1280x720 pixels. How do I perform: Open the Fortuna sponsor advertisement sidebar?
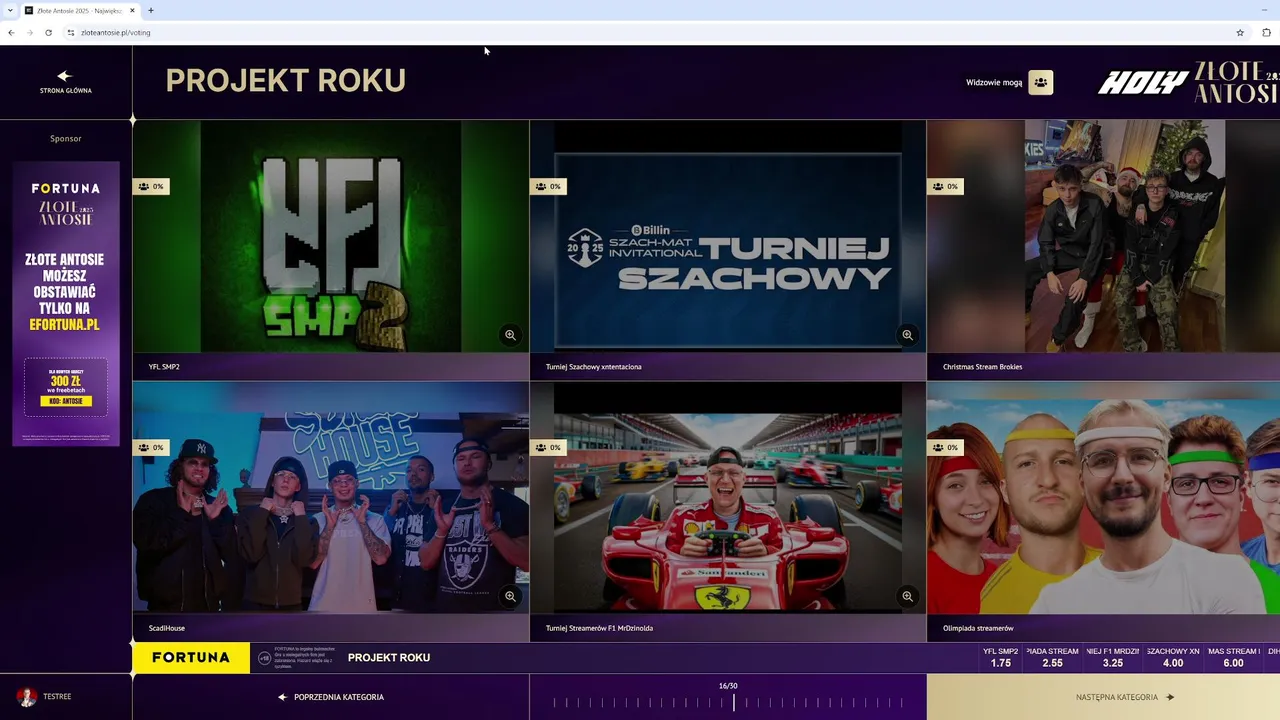click(66, 303)
